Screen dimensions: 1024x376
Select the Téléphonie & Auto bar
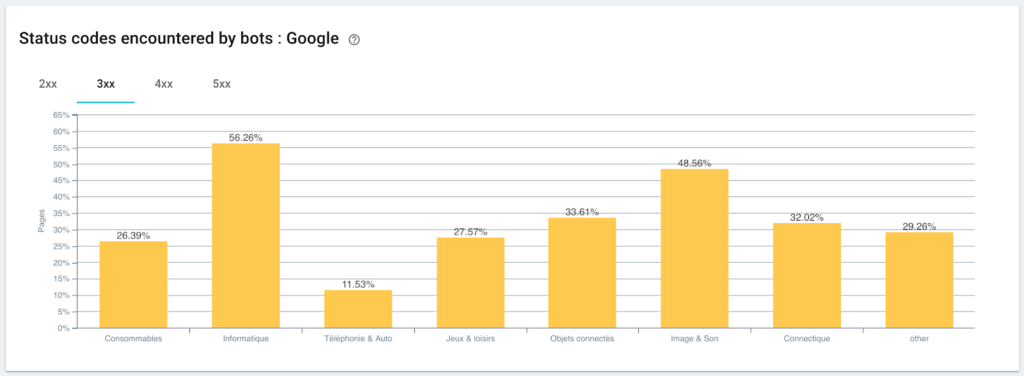(x=358, y=309)
